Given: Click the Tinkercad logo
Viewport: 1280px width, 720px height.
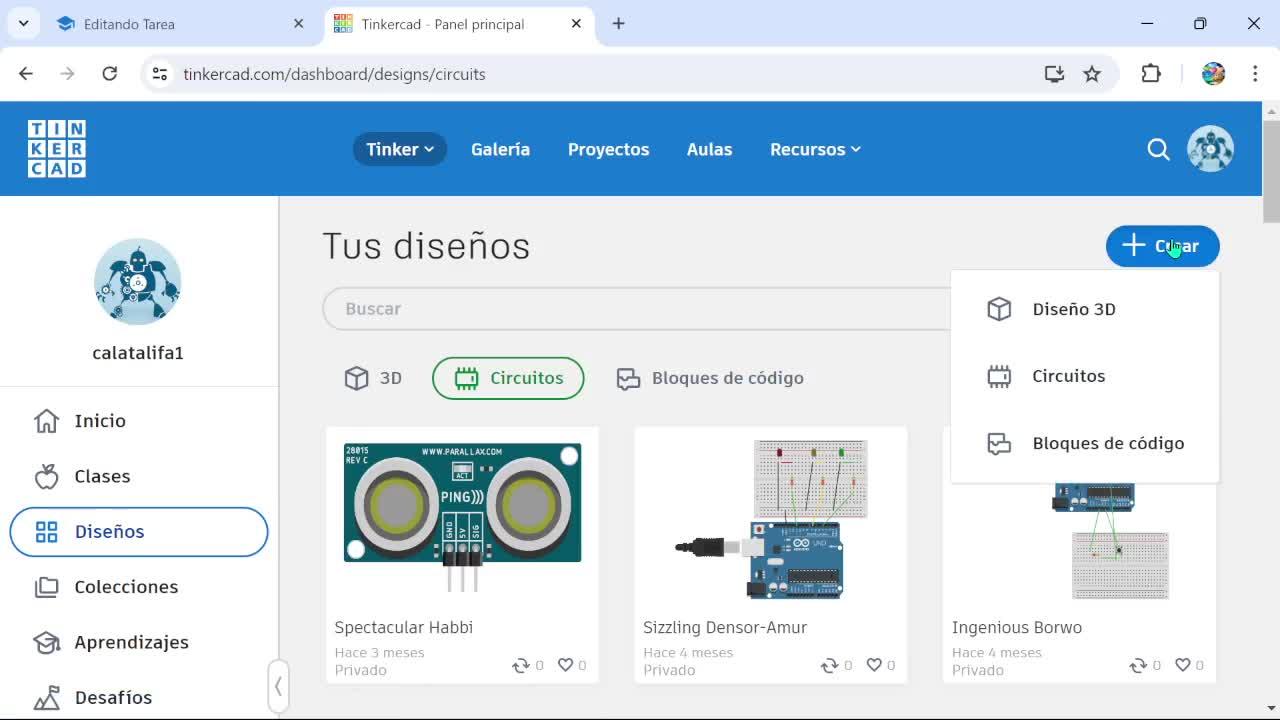Looking at the screenshot, I should point(57,149).
